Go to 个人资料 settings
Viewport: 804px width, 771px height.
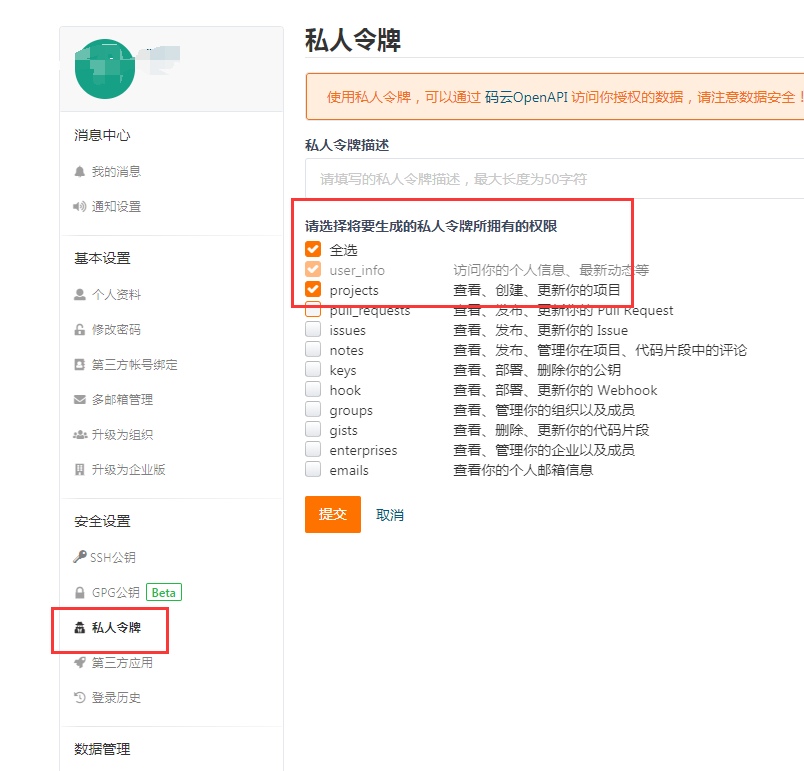pyautogui.click(x=116, y=295)
